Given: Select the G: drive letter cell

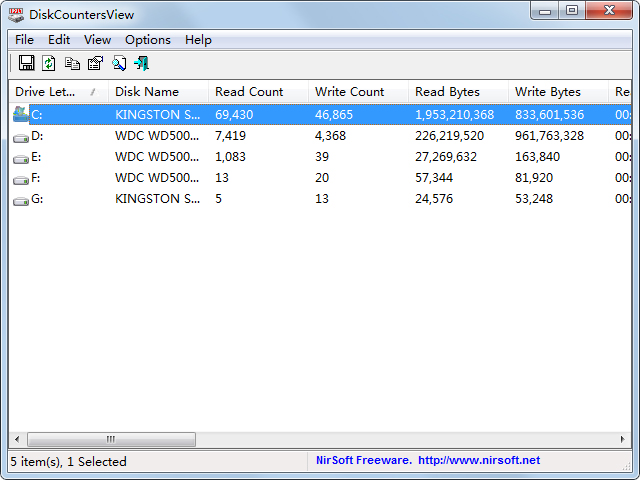Looking at the screenshot, I should [37, 199].
